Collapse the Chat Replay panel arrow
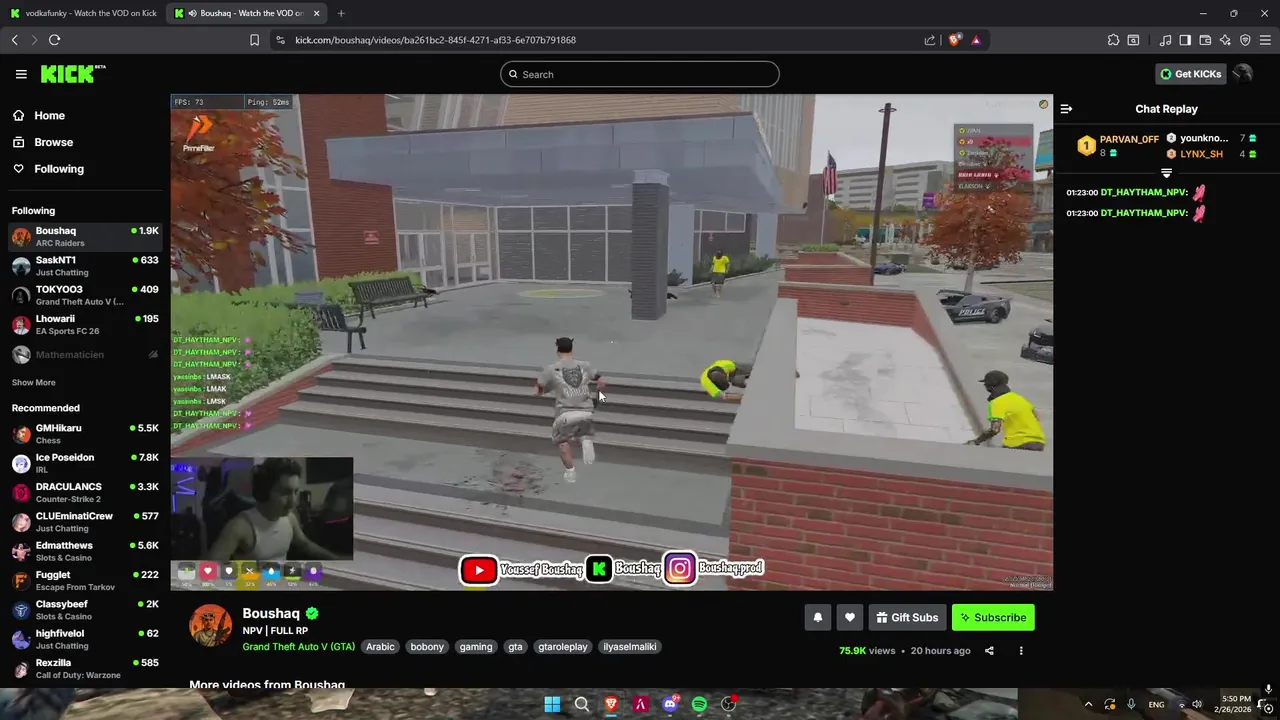 pos(1066,109)
